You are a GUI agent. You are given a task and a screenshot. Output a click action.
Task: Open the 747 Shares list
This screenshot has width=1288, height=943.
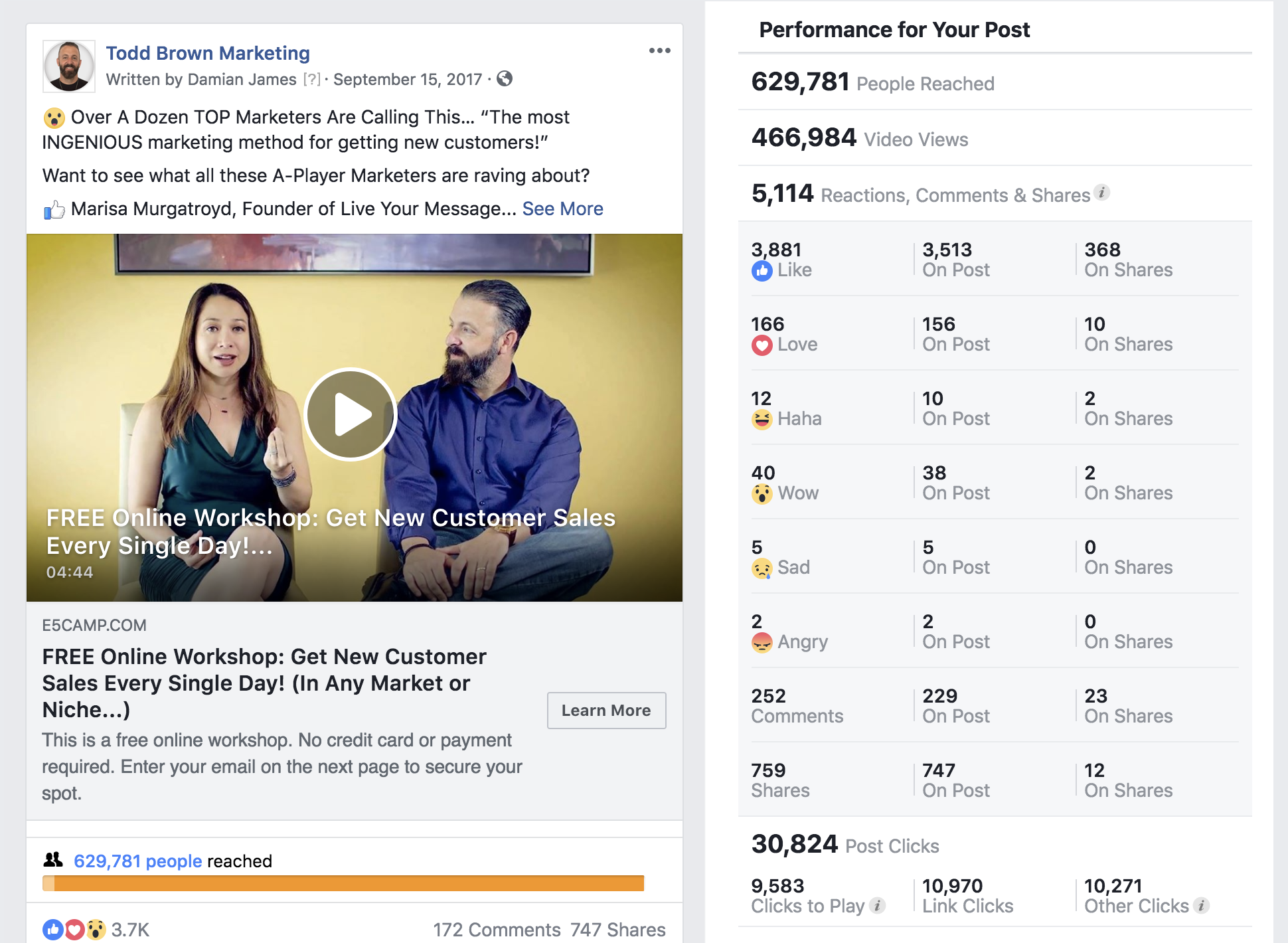(x=617, y=930)
